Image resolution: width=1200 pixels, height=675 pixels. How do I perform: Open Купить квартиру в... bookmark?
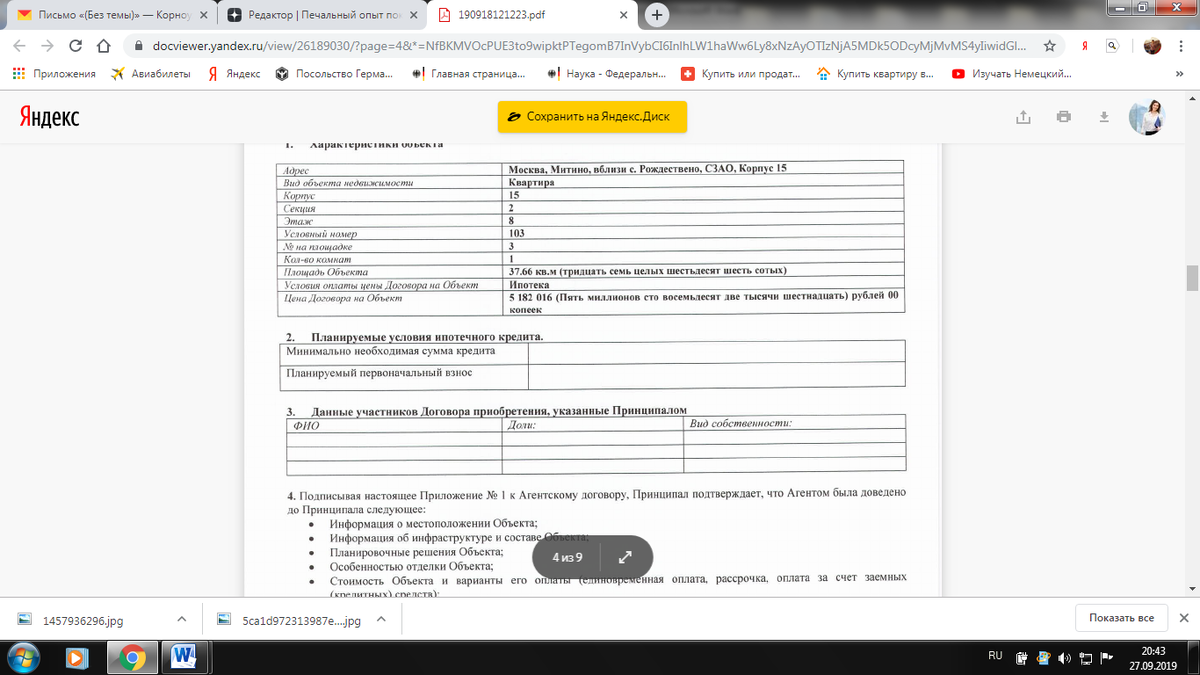point(876,74)
